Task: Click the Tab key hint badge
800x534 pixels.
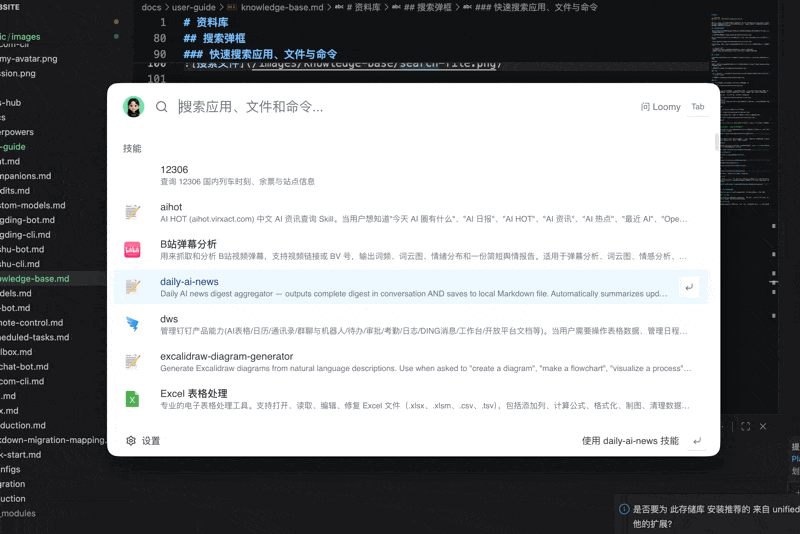Action: [697, 107]
